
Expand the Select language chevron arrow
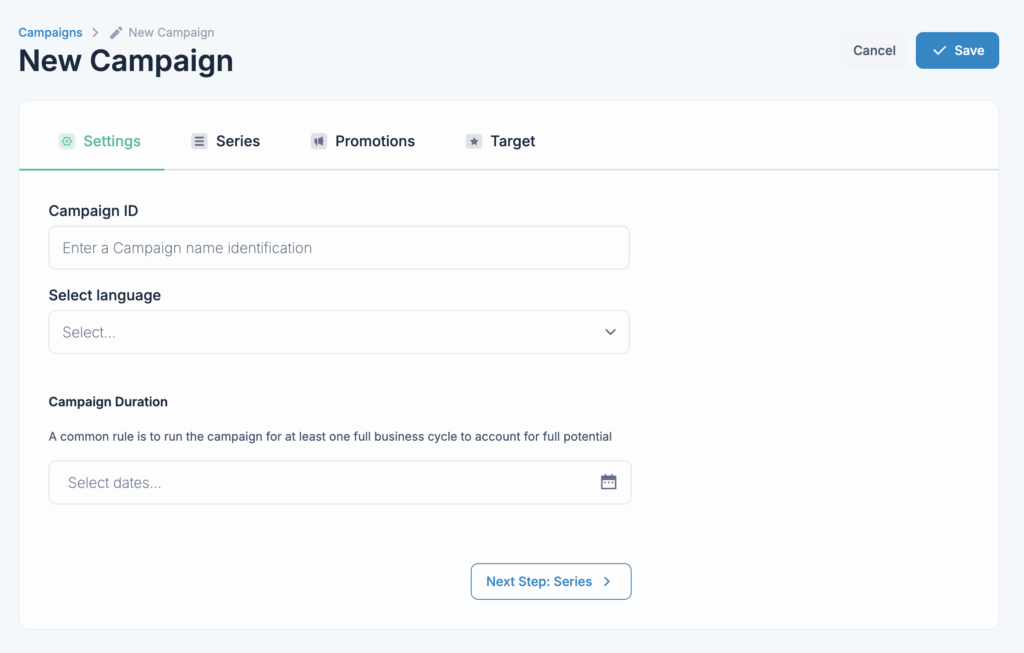610,332
